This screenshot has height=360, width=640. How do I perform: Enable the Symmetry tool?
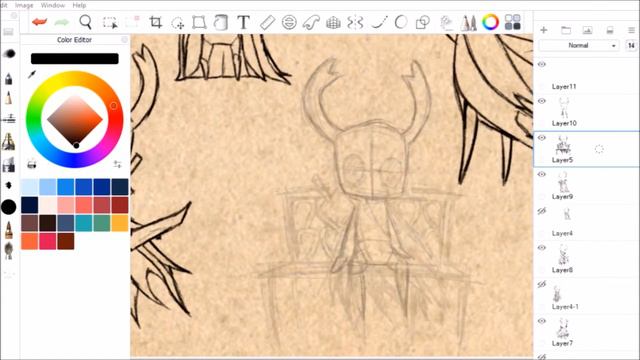355,22
